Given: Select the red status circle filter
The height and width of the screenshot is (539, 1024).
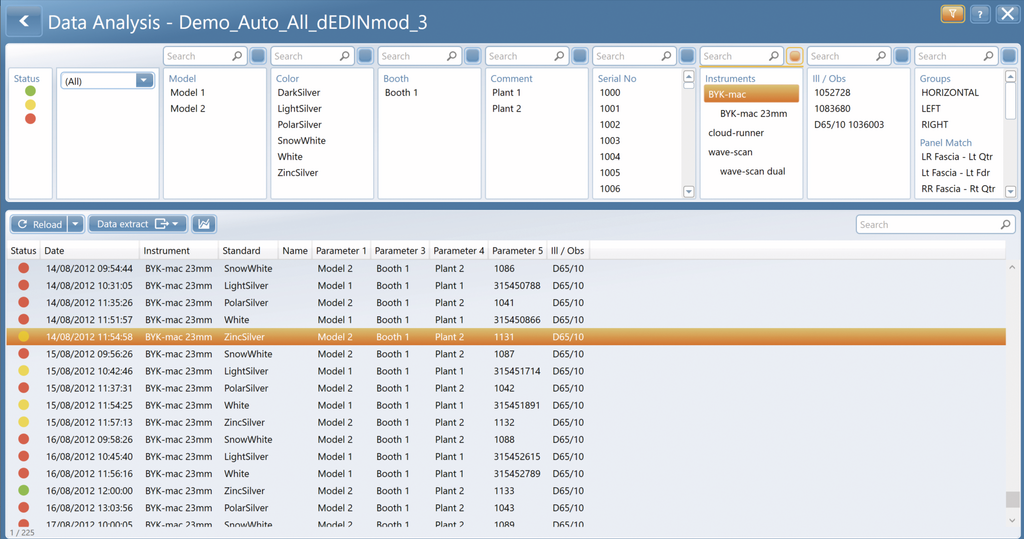Looking at the screenshot, I should (30, 119).
